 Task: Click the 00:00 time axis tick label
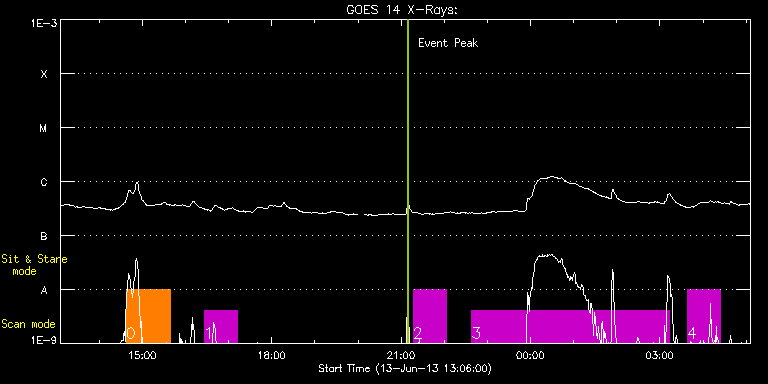click(531, 355)
